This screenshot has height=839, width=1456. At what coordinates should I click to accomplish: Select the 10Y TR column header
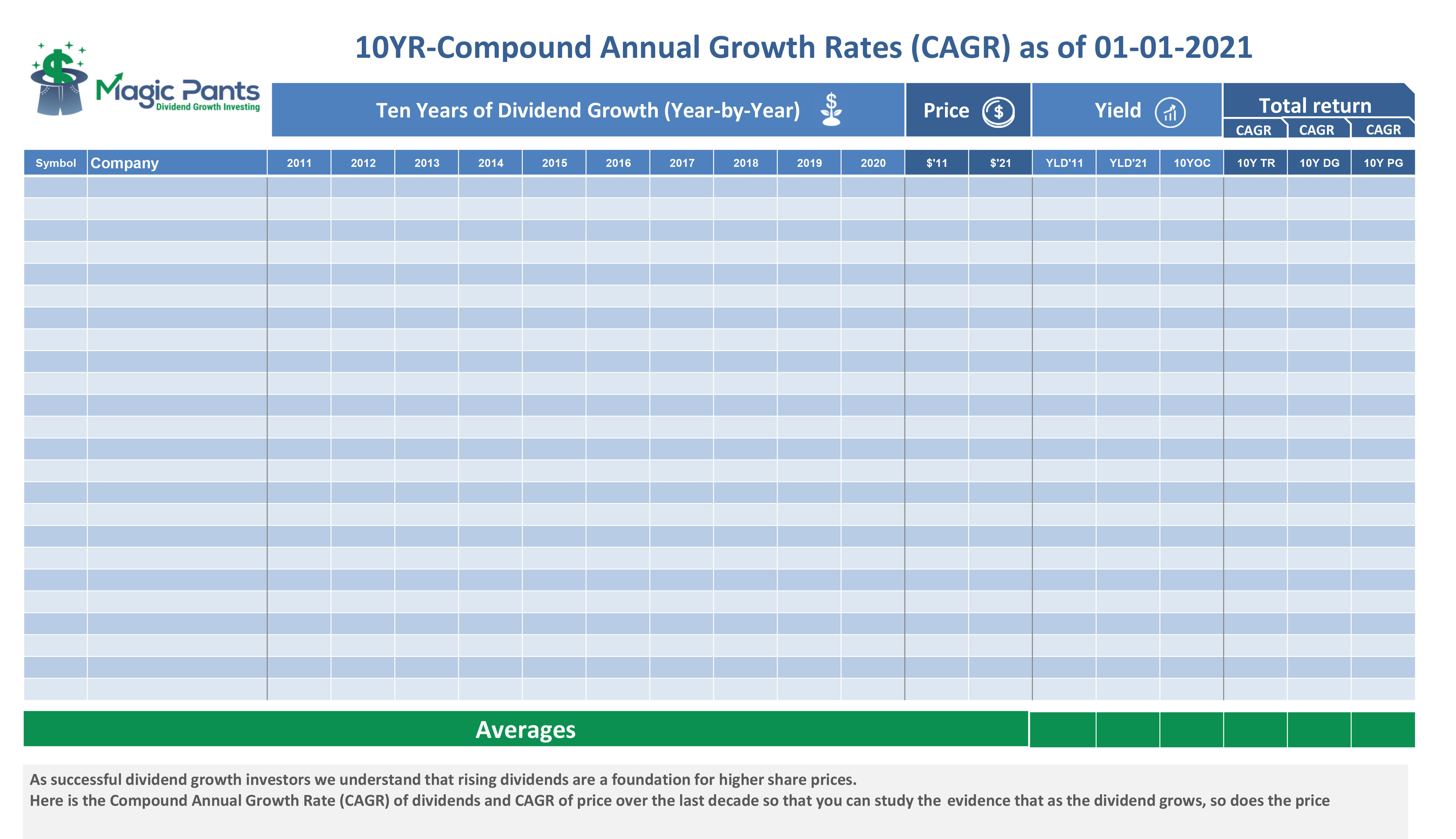[1255, 163]
